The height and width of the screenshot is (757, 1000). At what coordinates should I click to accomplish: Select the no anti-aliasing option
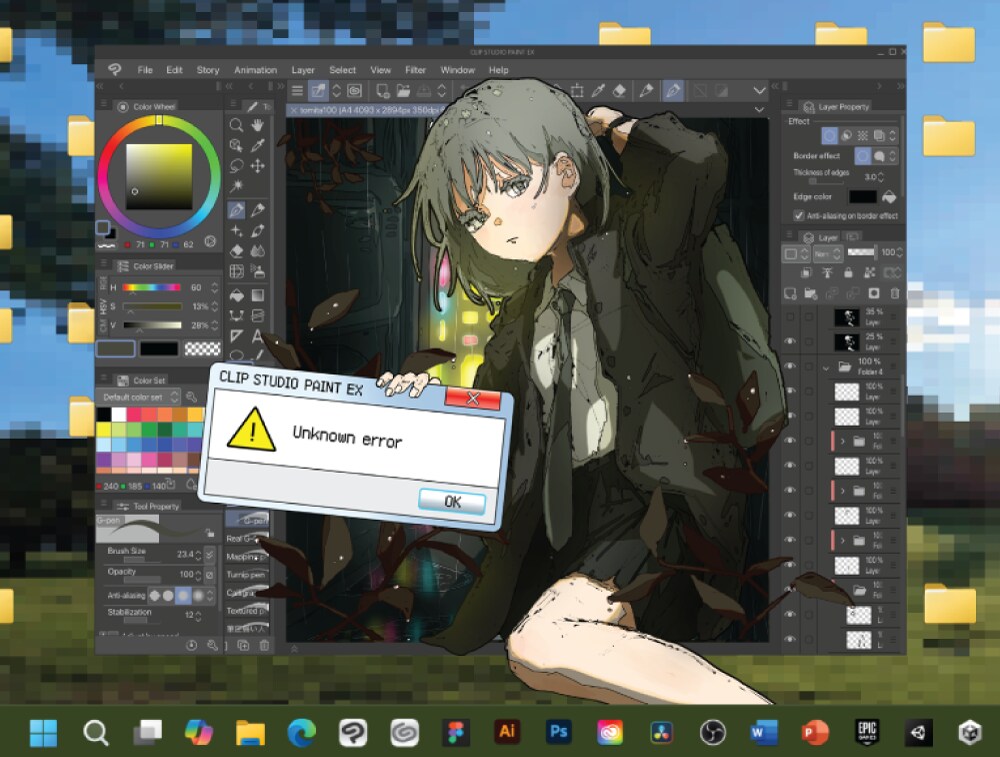click(154, 595)
